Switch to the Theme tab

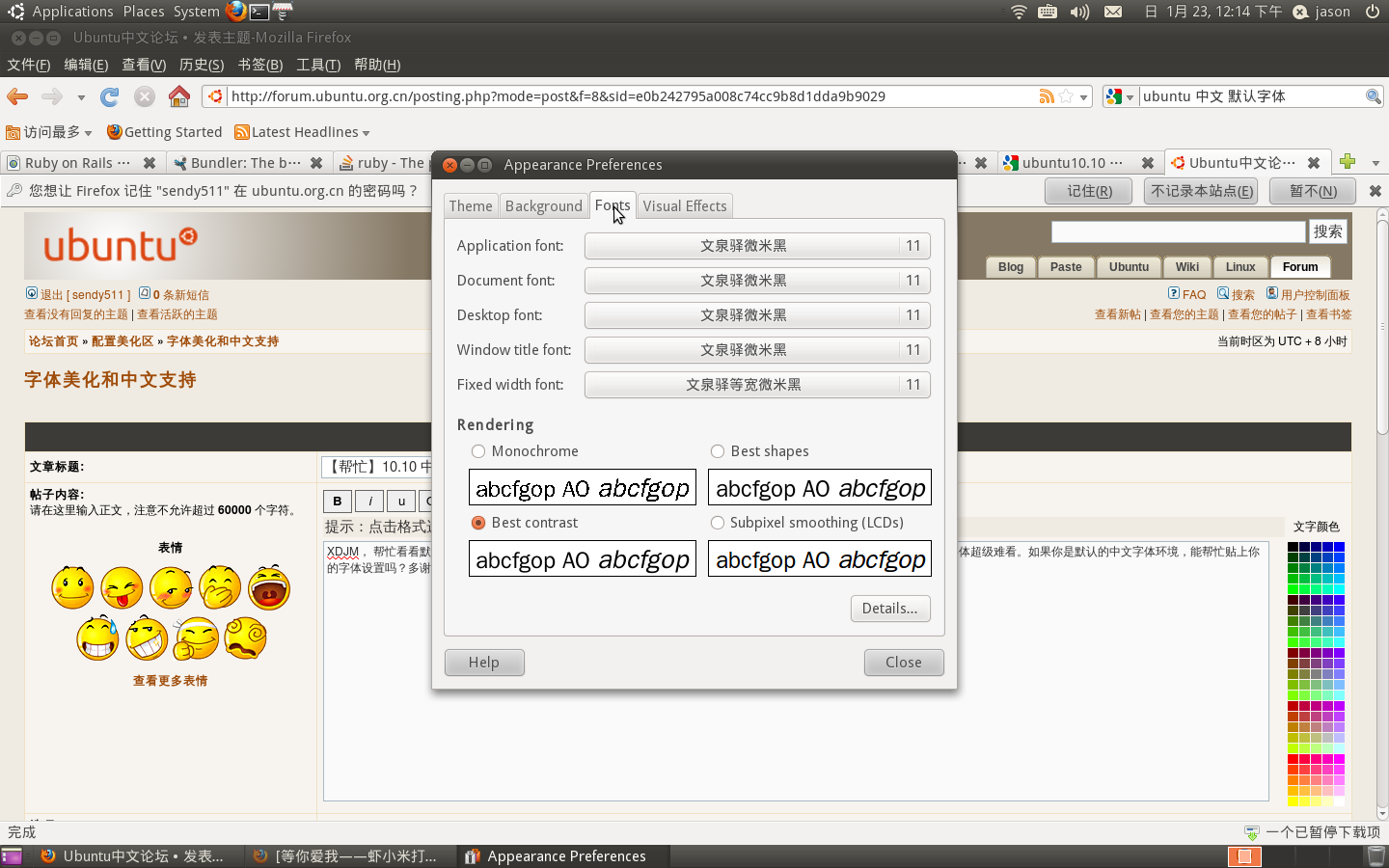coord(471,206)
